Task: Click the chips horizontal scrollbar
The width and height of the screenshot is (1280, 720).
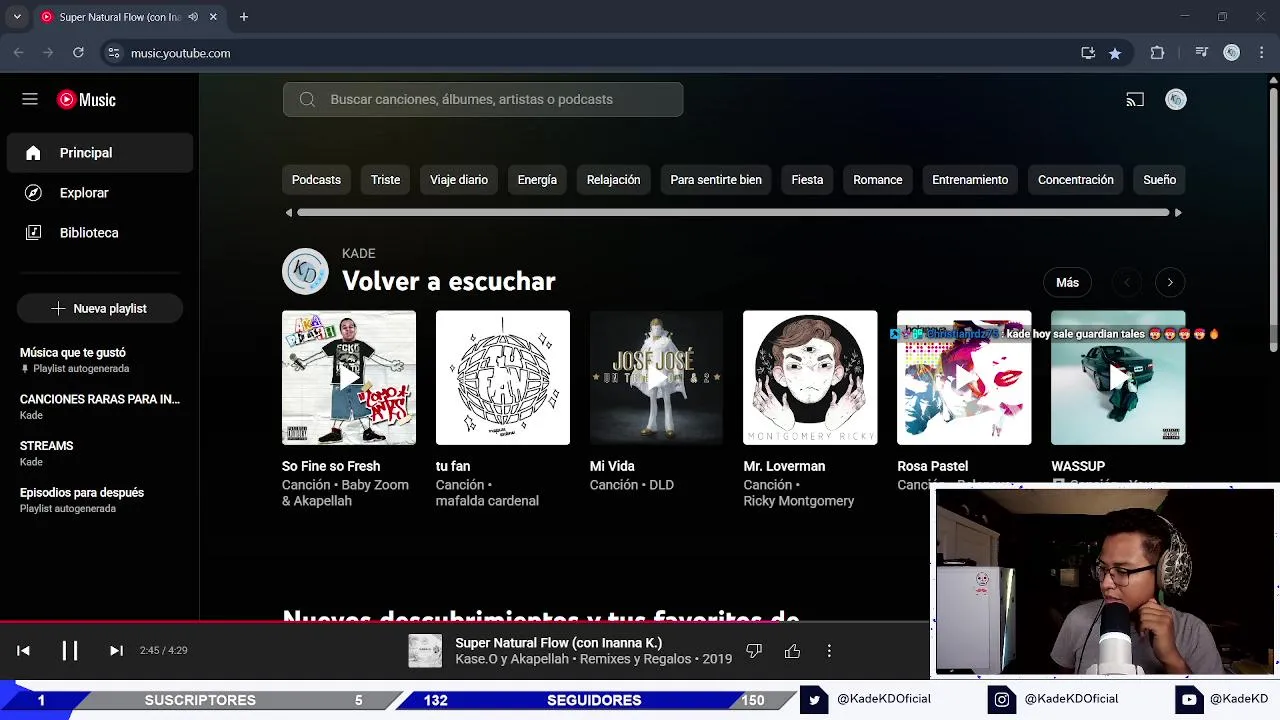Action: (733, 212)
